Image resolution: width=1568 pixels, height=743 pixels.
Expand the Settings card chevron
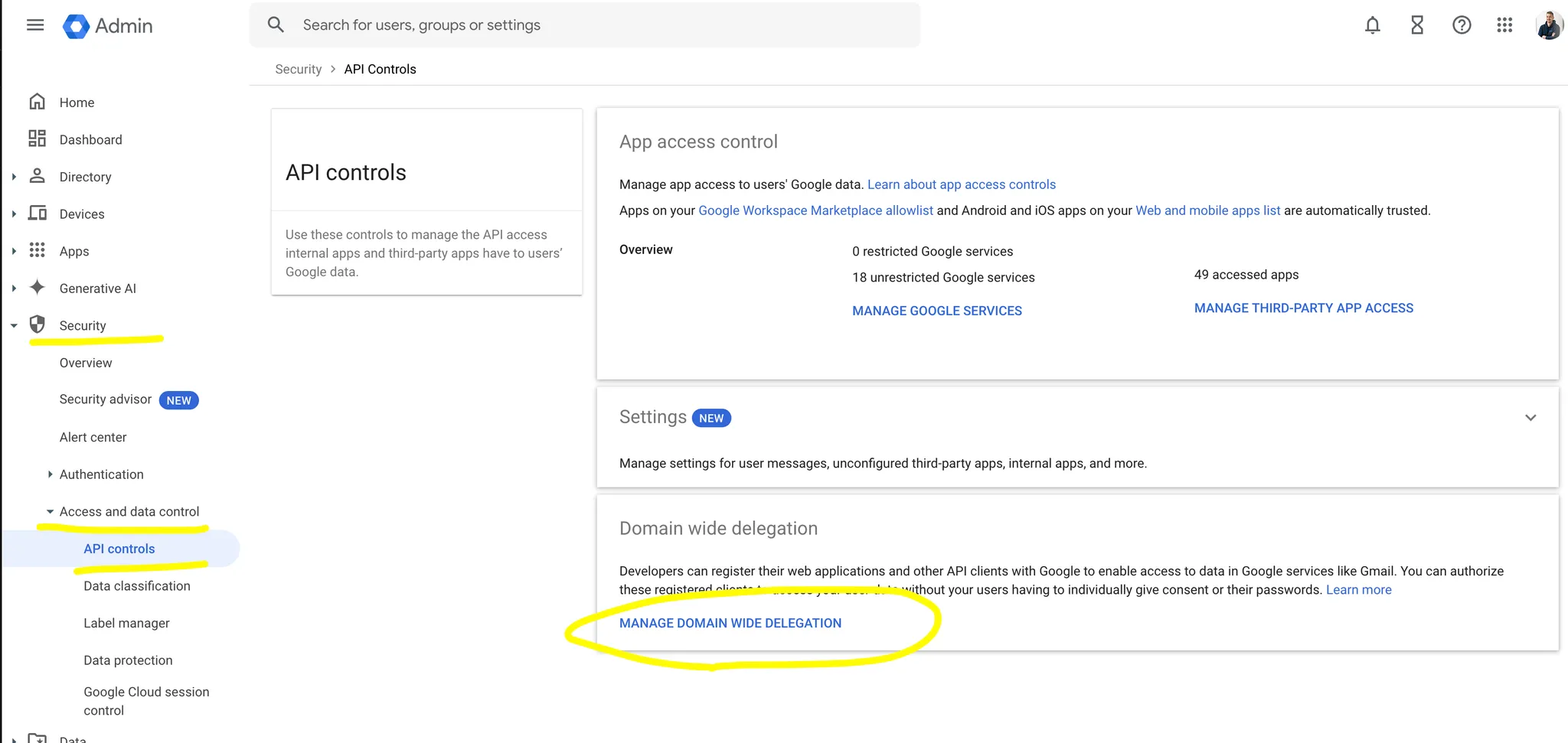click(x=1530, y=418)
